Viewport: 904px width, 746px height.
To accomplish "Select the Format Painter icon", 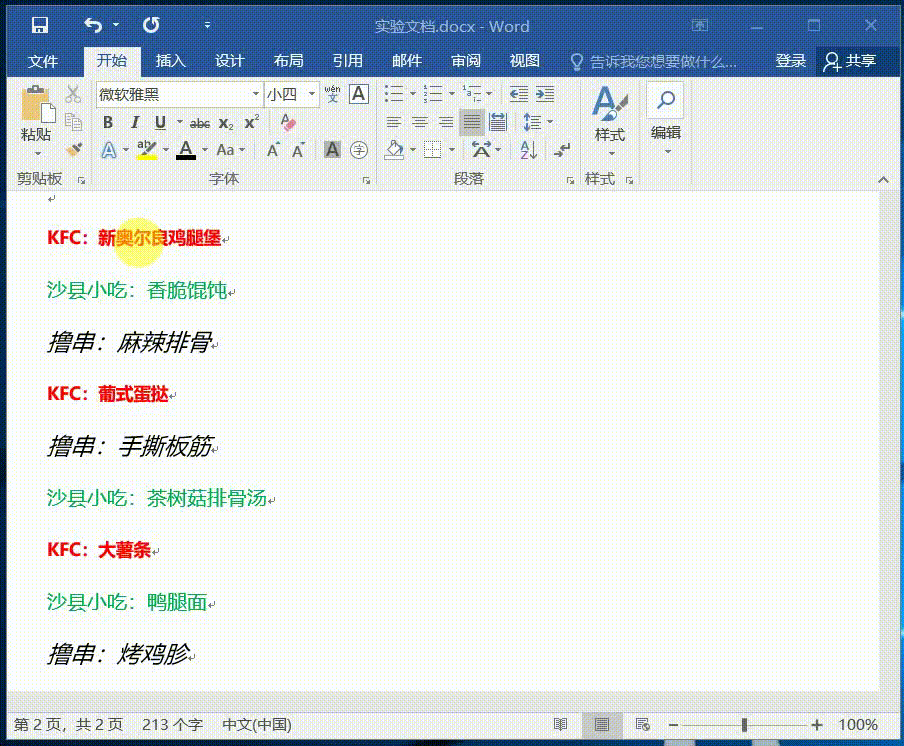I will (x=75, y=148).
